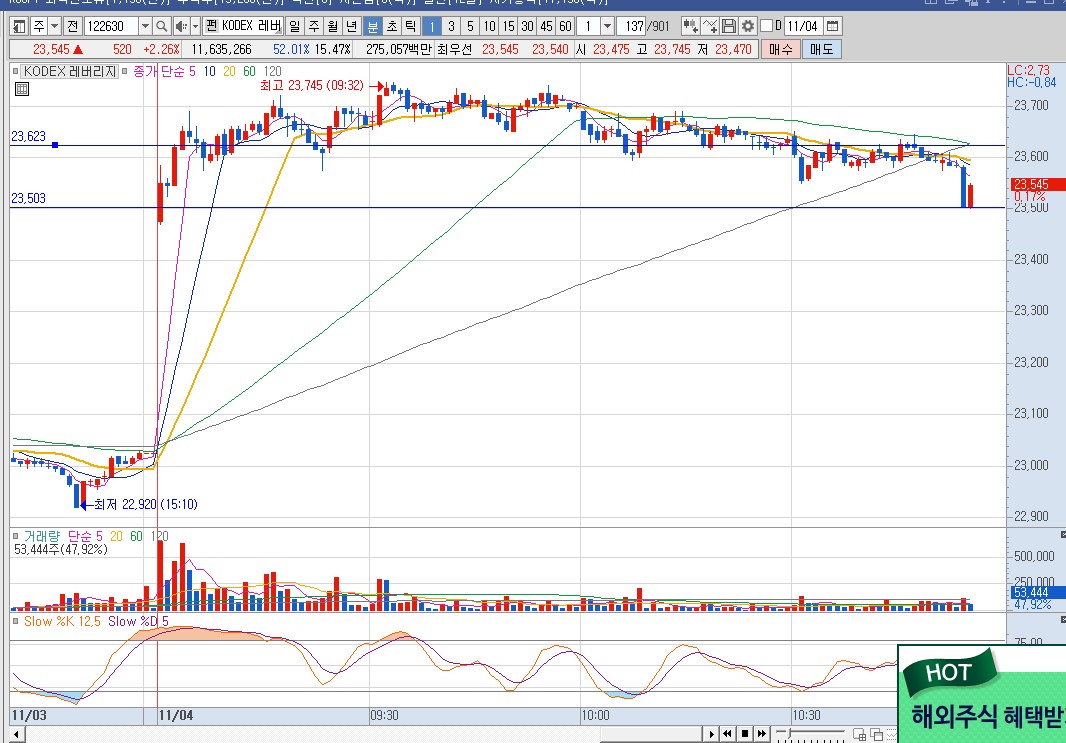Expand the stock code 122630 dropdown arrow
Screen dimensions: 1066x743
tap(145, 27)
